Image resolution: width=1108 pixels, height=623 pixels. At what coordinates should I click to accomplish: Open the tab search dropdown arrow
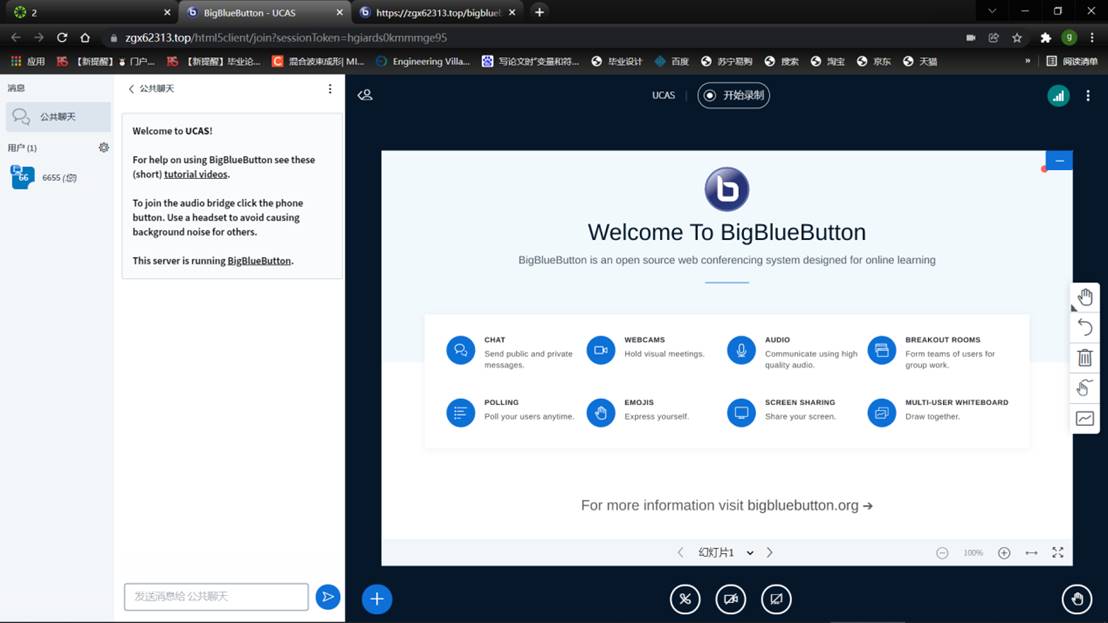tap(992, 11)
